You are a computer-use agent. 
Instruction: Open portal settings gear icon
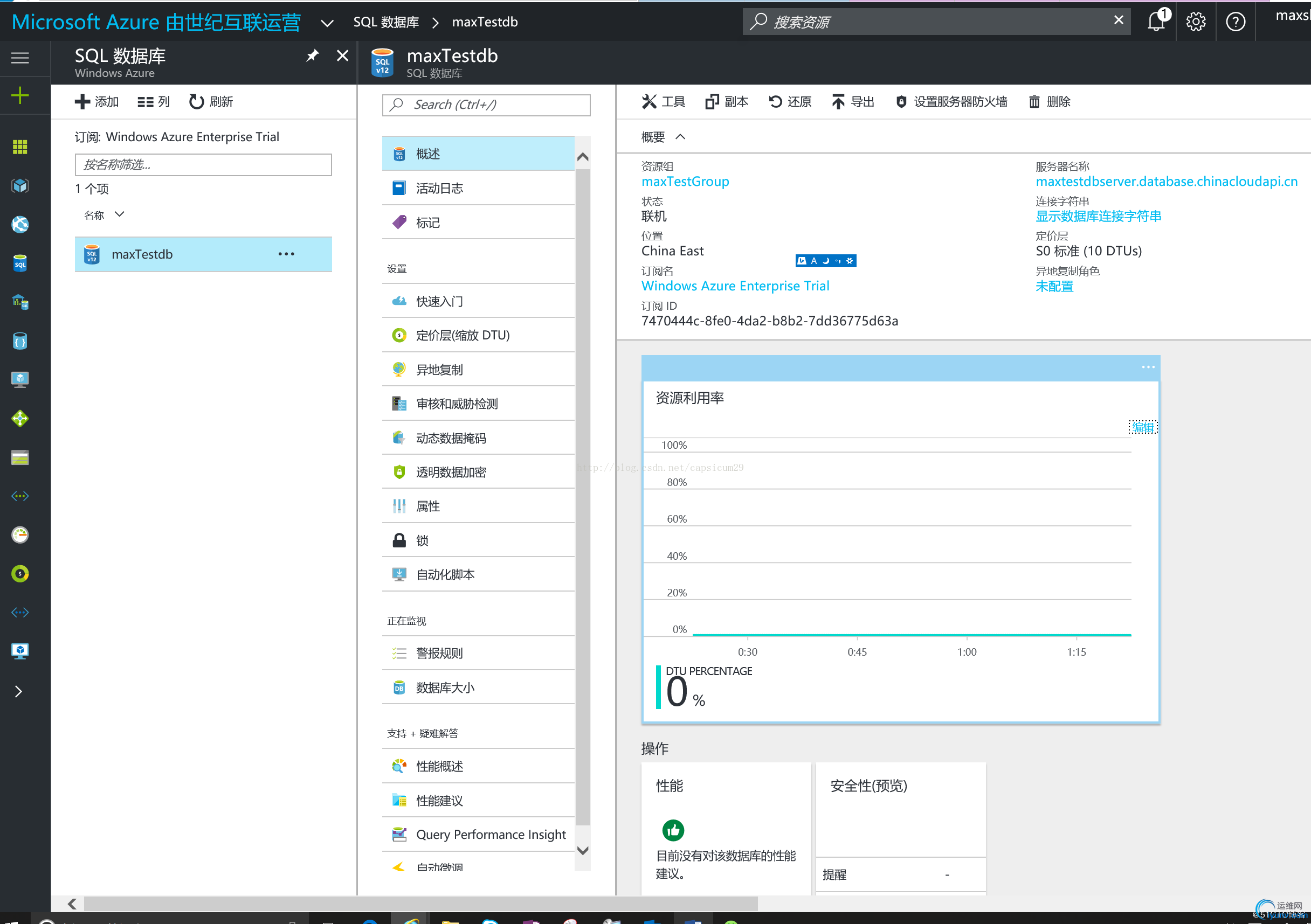pos(1196,22)
